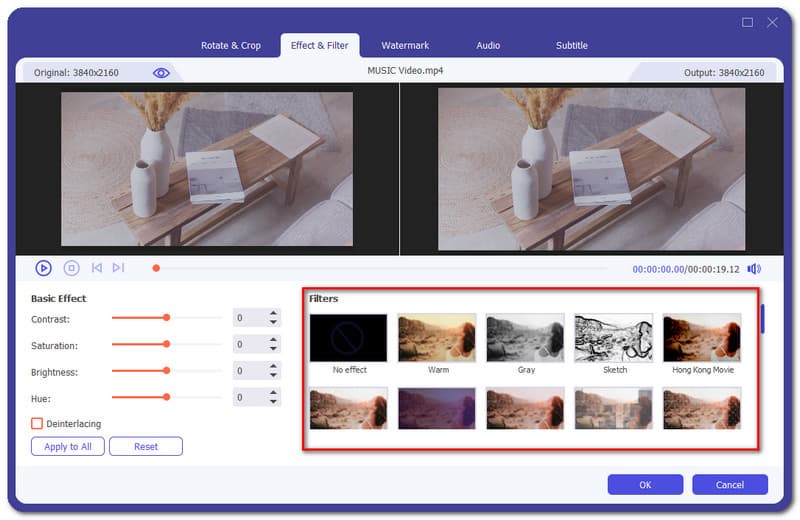Play the video preview
This screenshot has width=800, height=520.
(43, 268)
